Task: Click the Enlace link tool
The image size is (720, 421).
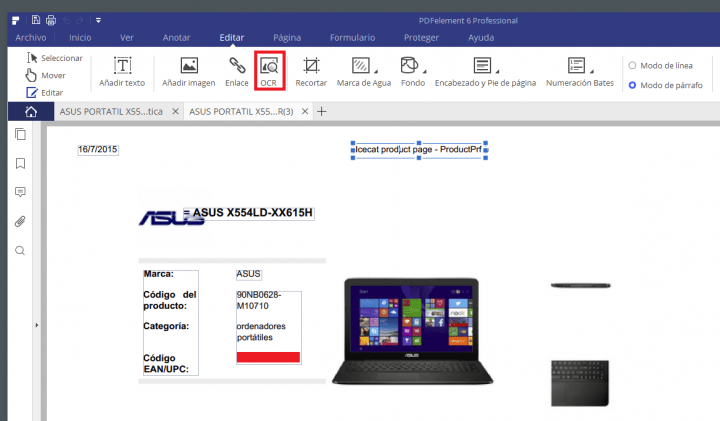Action: pyautogui.click(x=236, y=71)
